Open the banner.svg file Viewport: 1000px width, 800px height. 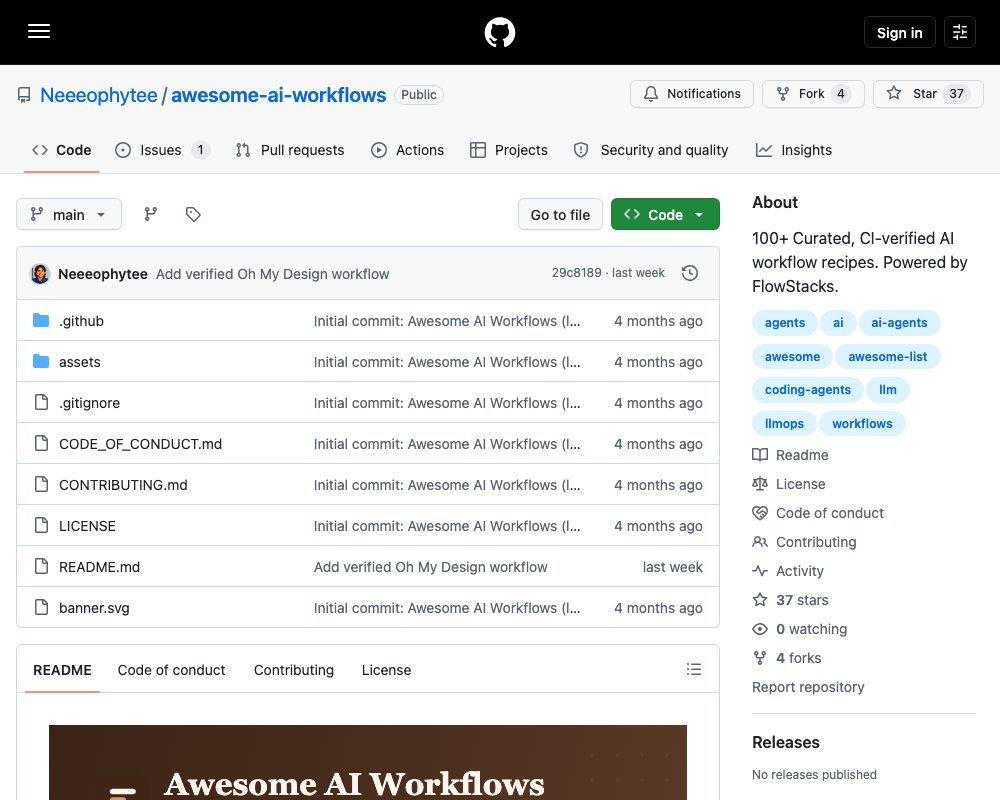(x=94, y=608)
